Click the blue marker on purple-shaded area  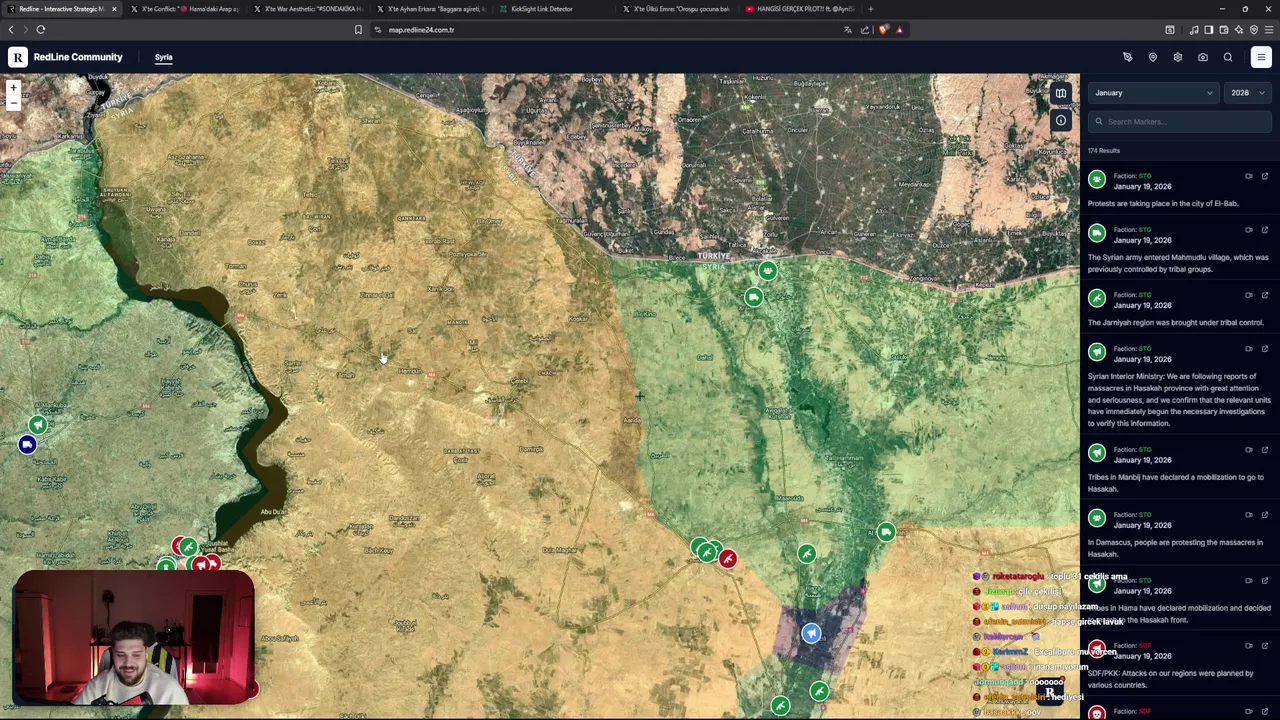click(x=811, y=633)
